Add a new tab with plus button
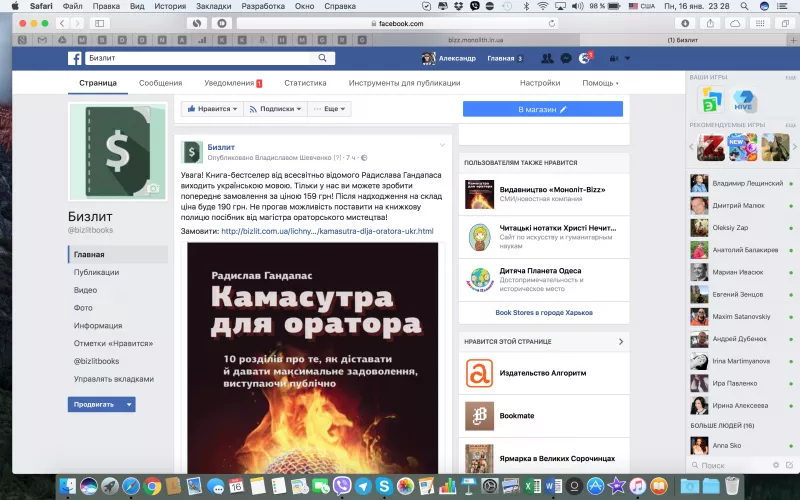Image resolution: width=800 pixels, height=500 pixels. click(x=793, y=40)
